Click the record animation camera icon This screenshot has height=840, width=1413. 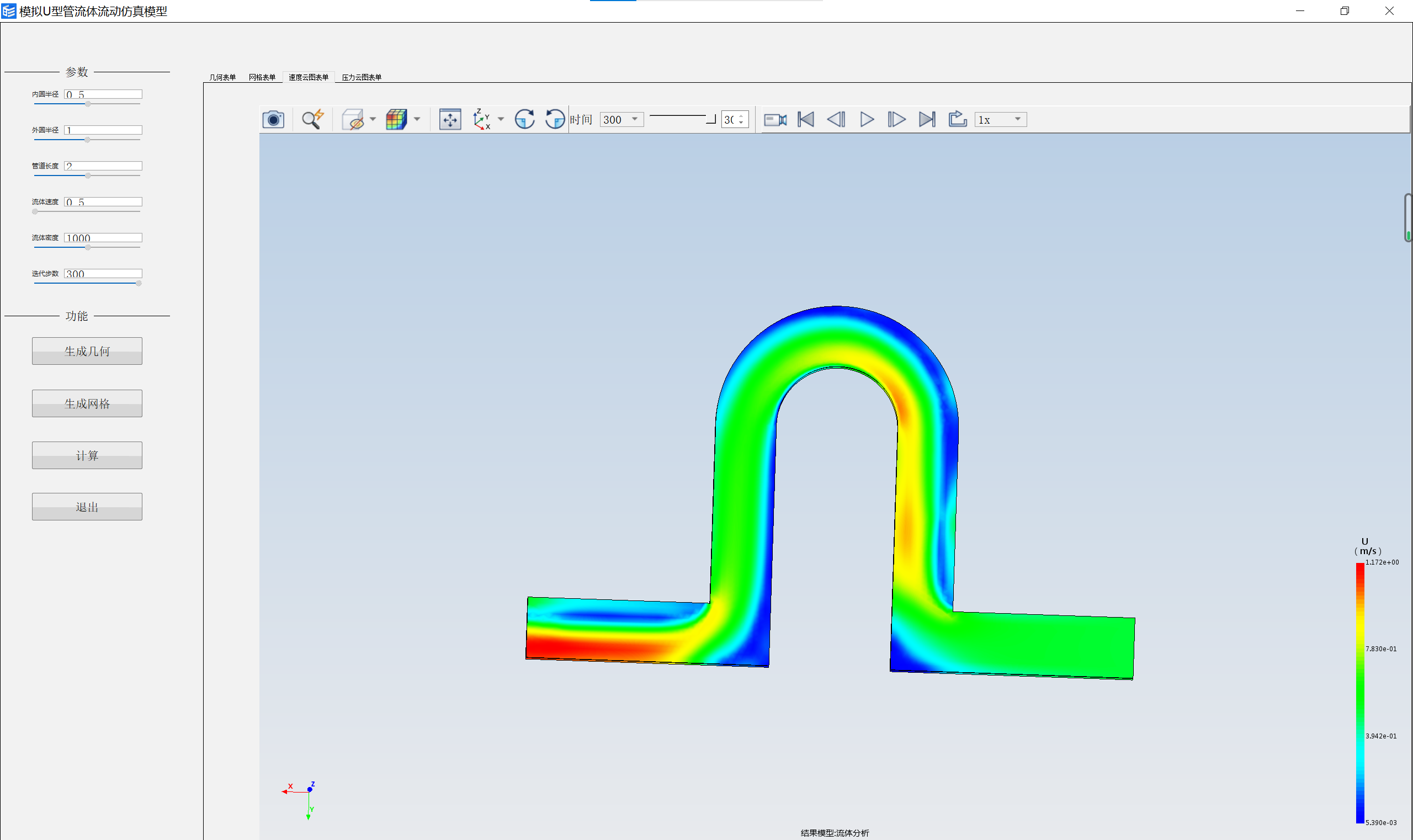[775, 119]
